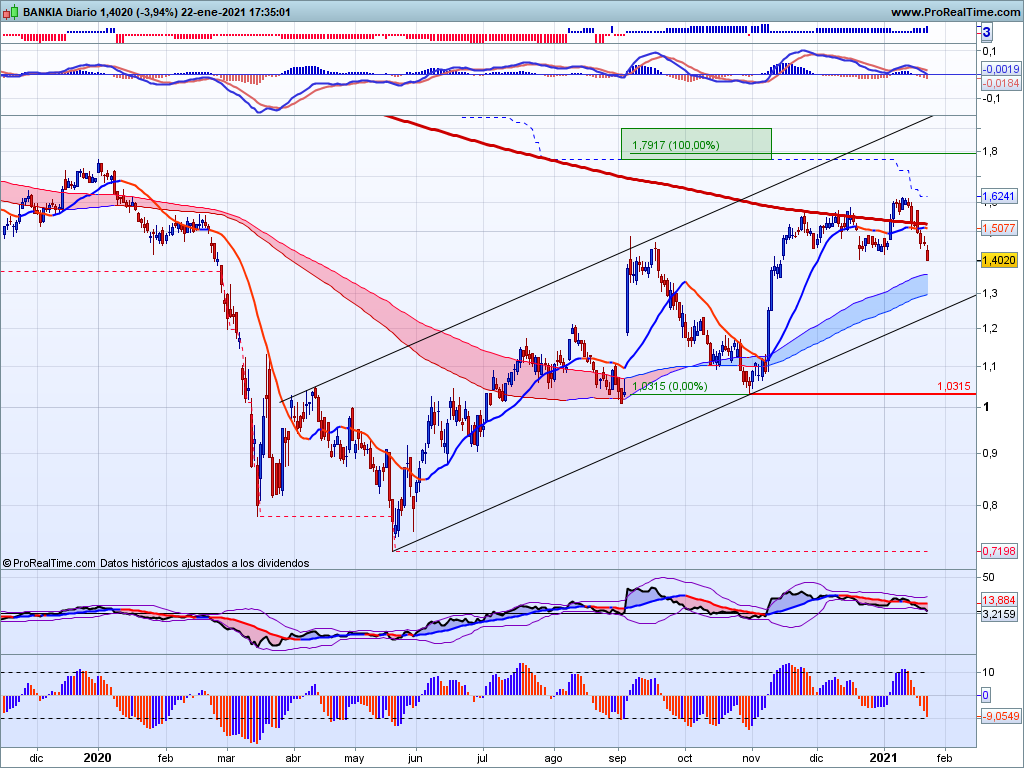Click the 3,2159 indicator value label
This screenshot has width=1024, height=768.
click(x=999, y=614)
